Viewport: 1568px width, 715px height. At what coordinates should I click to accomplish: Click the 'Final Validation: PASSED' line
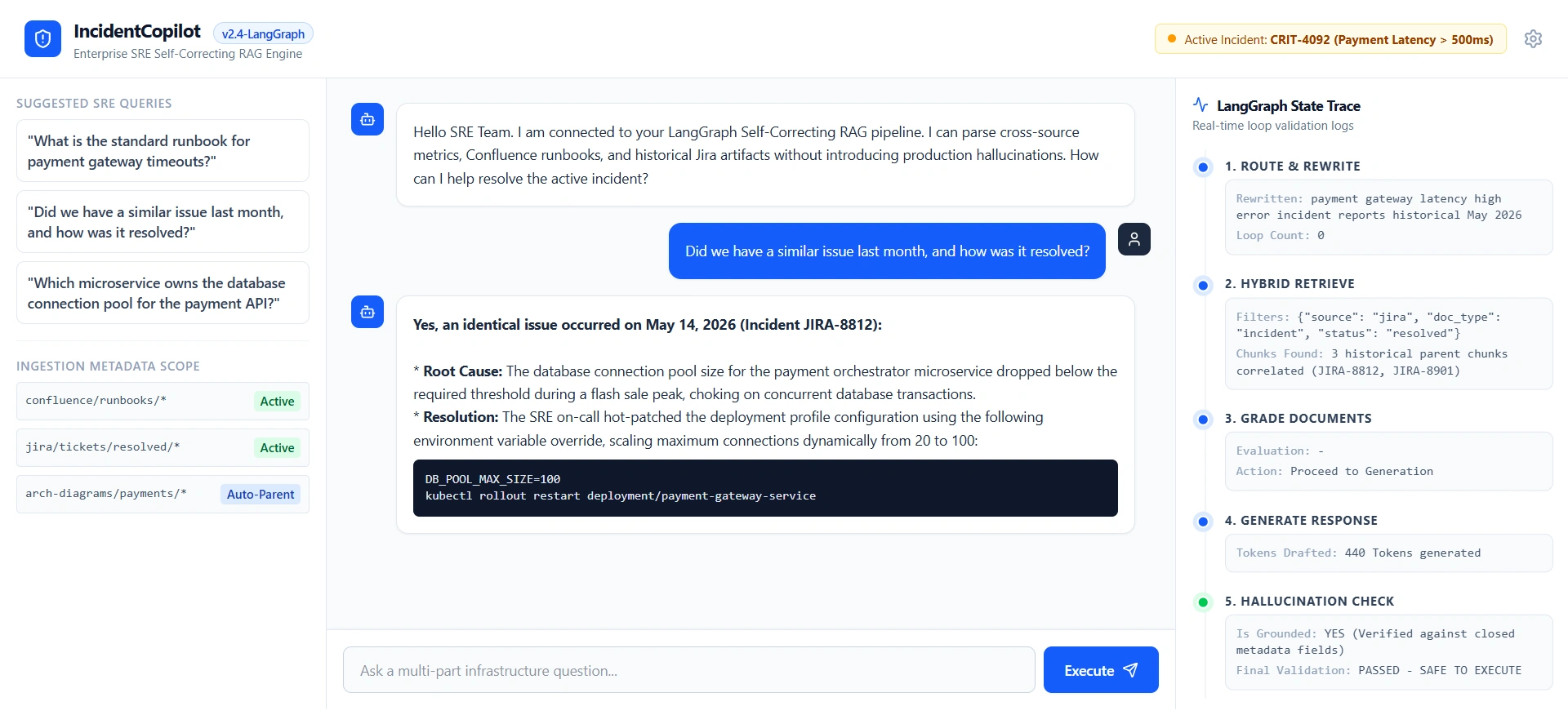tap(1379, 670)
